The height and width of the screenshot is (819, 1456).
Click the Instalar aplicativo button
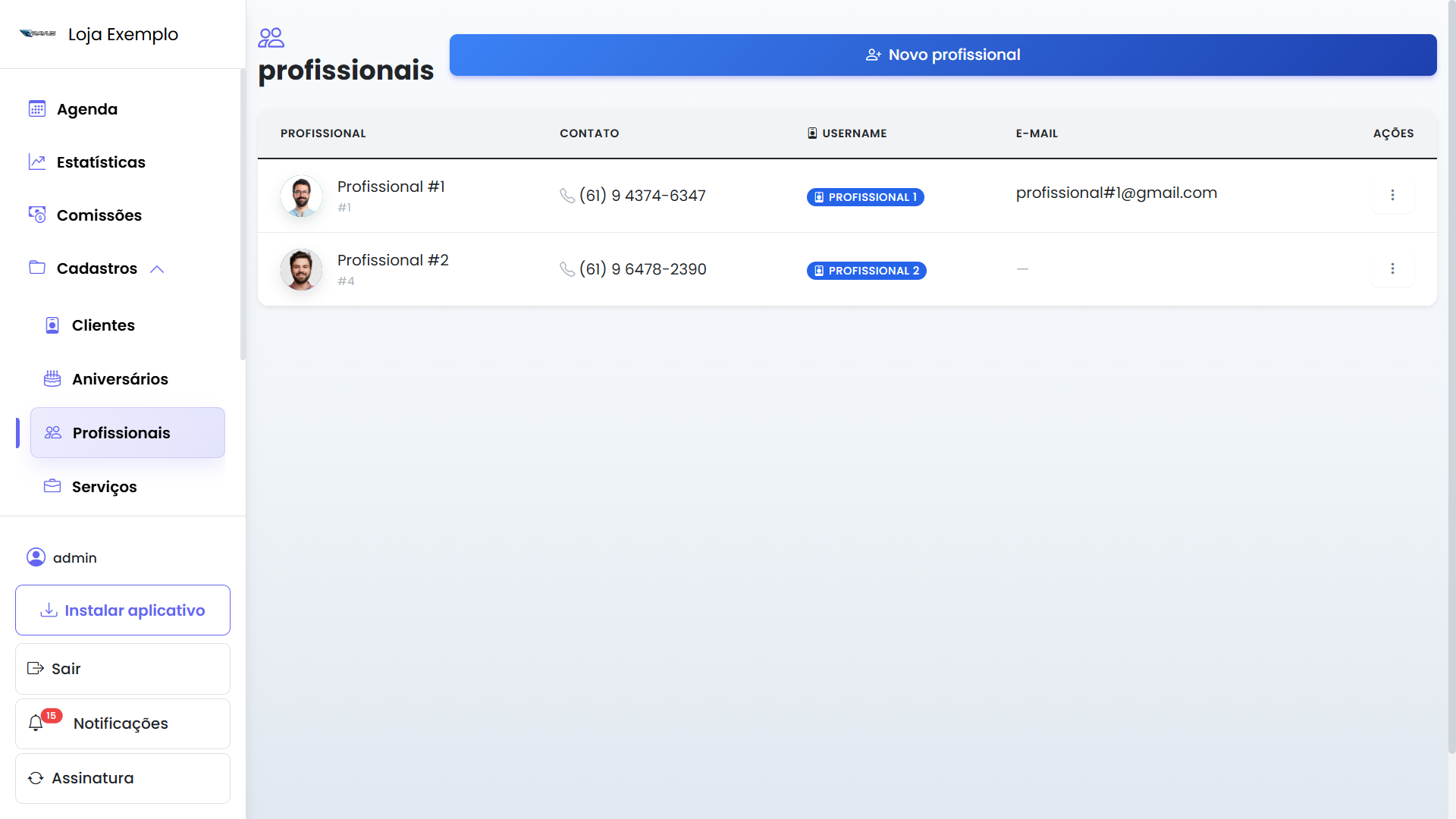123,610
